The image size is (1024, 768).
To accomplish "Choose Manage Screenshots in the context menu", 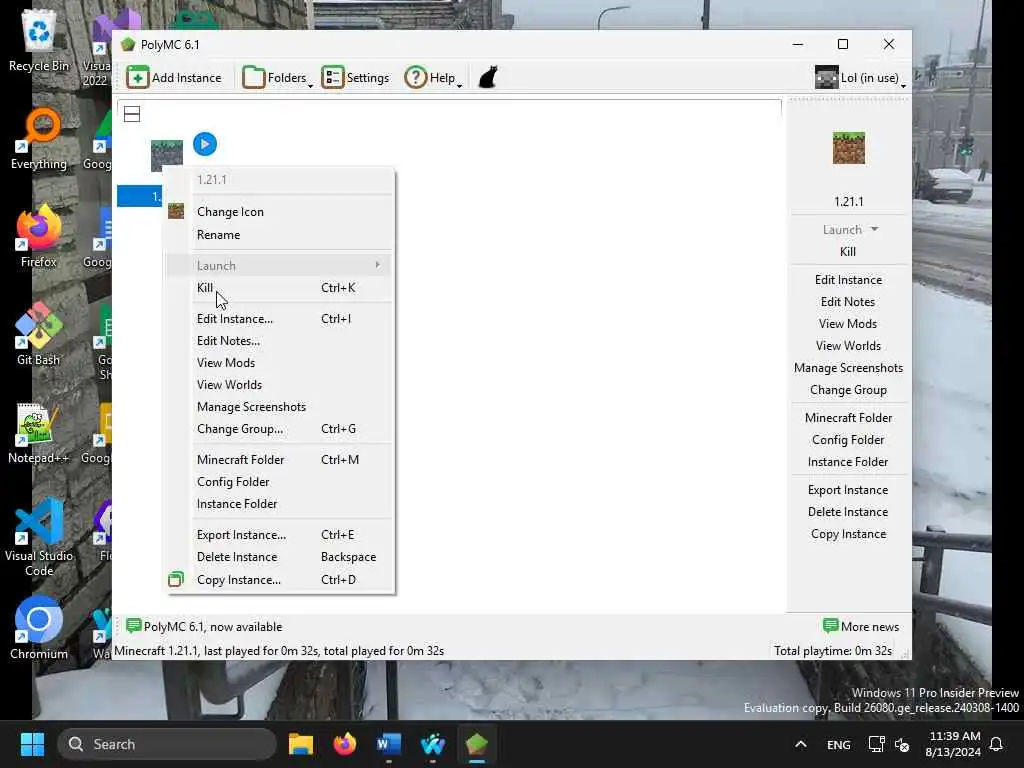I will pos(279,407).
